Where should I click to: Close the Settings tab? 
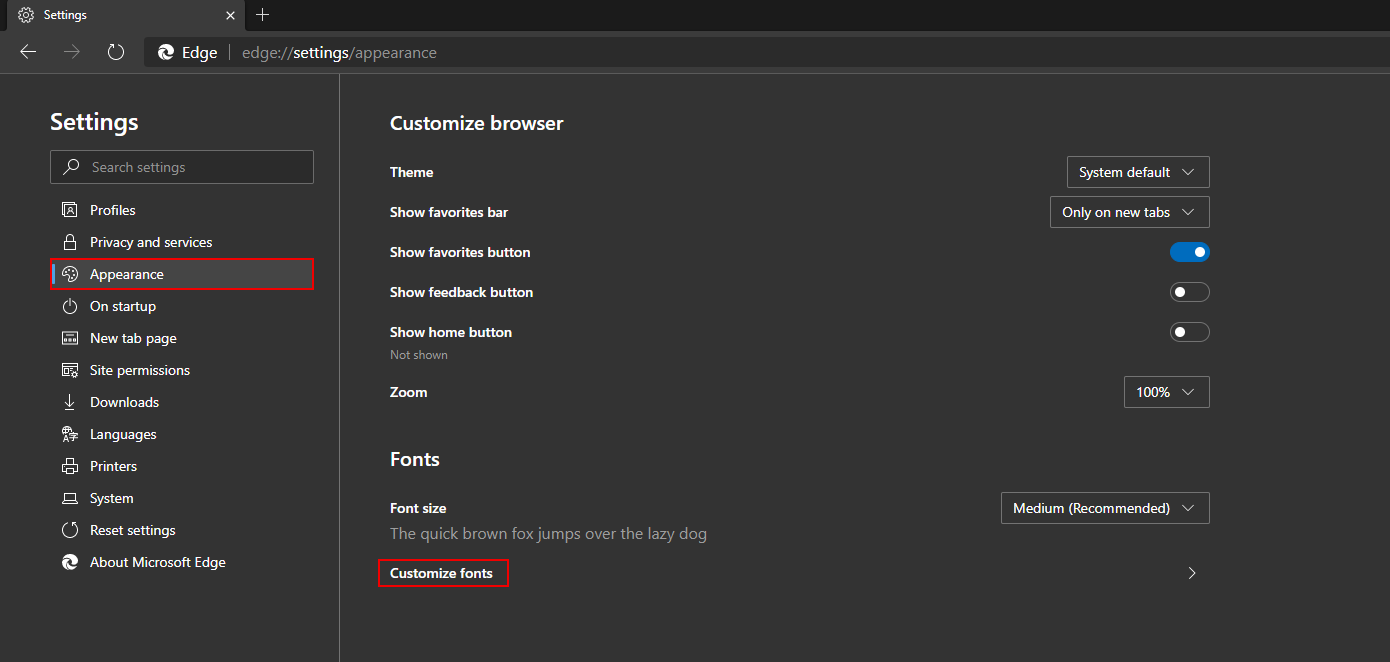(x=230, y=15)
